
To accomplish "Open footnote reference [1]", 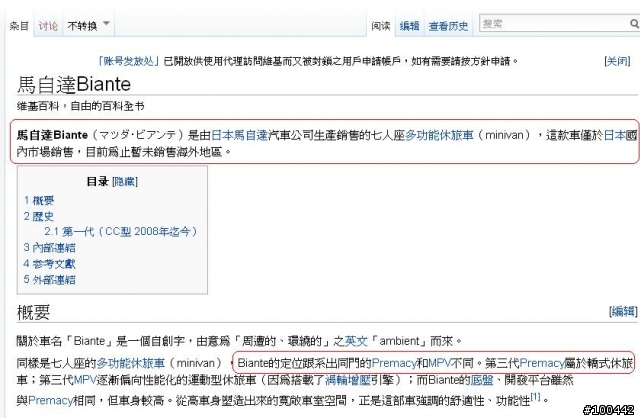I will pyautogui.click(x=535, y=396).
